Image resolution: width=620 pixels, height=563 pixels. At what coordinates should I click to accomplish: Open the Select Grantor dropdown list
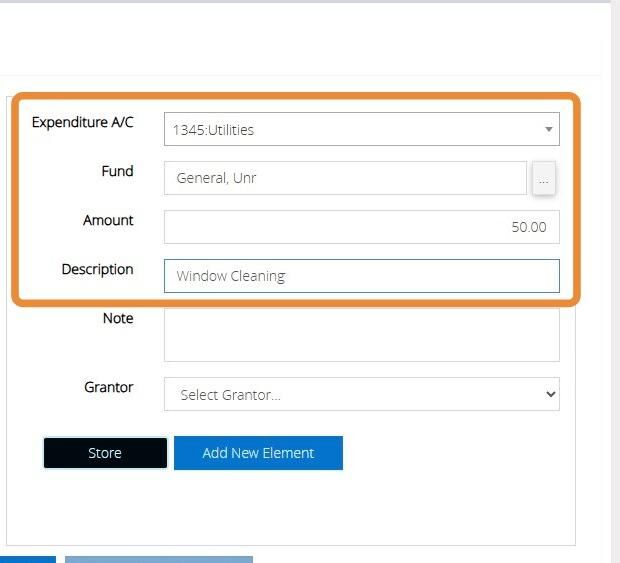pos(361,394)
